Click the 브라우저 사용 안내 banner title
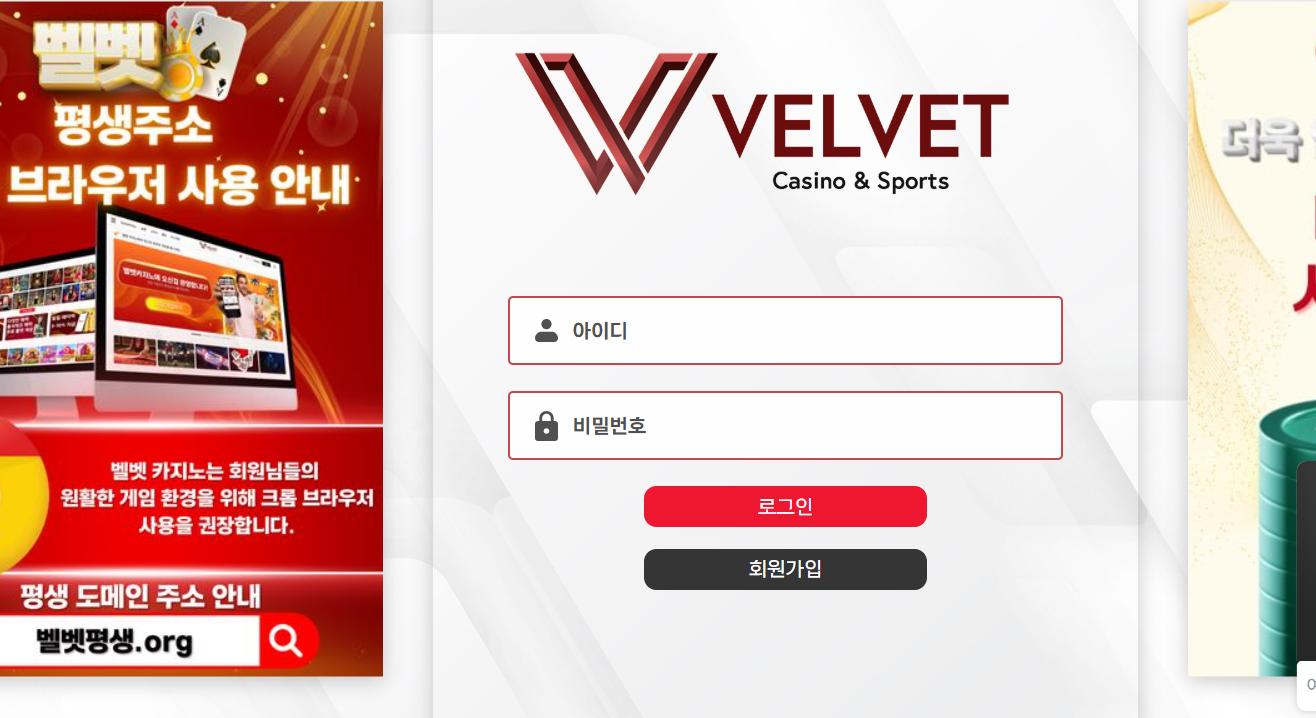1316x718 pixels. tap(180, 183)
